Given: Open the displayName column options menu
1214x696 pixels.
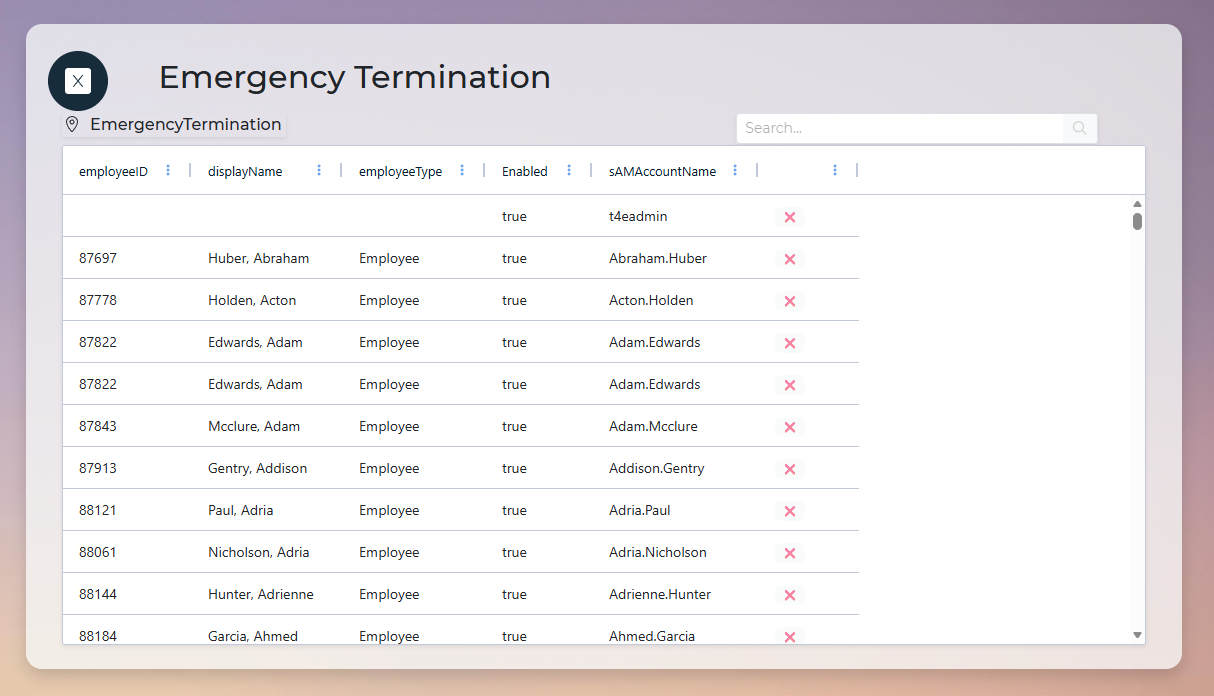Looking at the screenshot, I should 319,170.
